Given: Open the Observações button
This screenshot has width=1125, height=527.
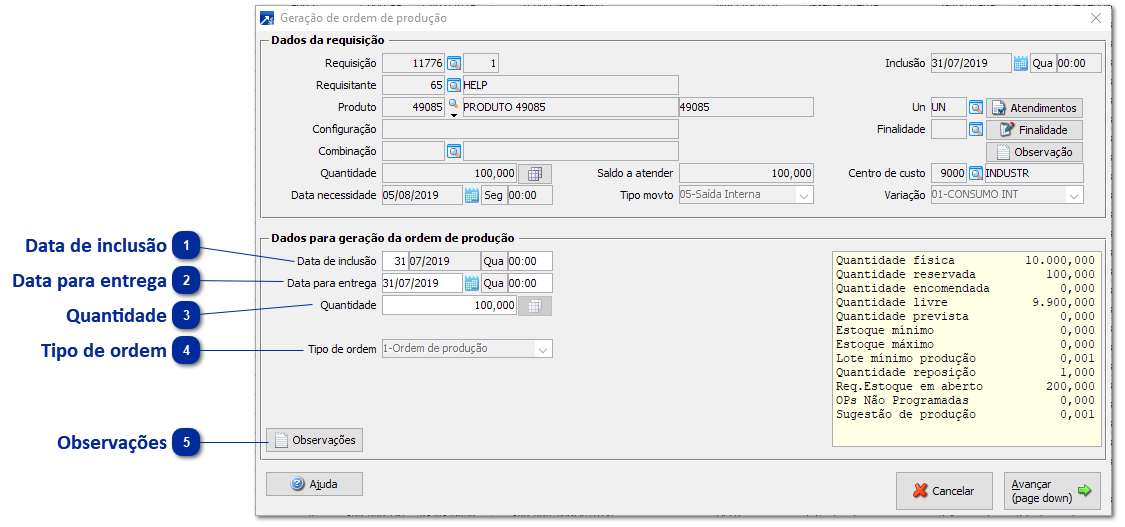Looking at the screenshot, I should click(315, 440).
